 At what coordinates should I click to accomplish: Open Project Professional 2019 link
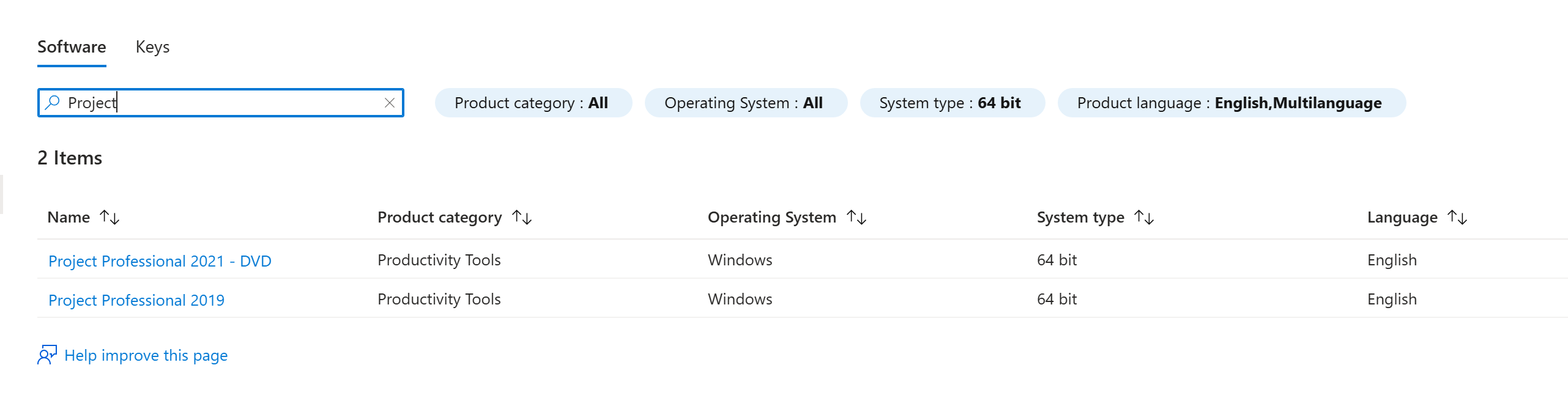(136, 300)
